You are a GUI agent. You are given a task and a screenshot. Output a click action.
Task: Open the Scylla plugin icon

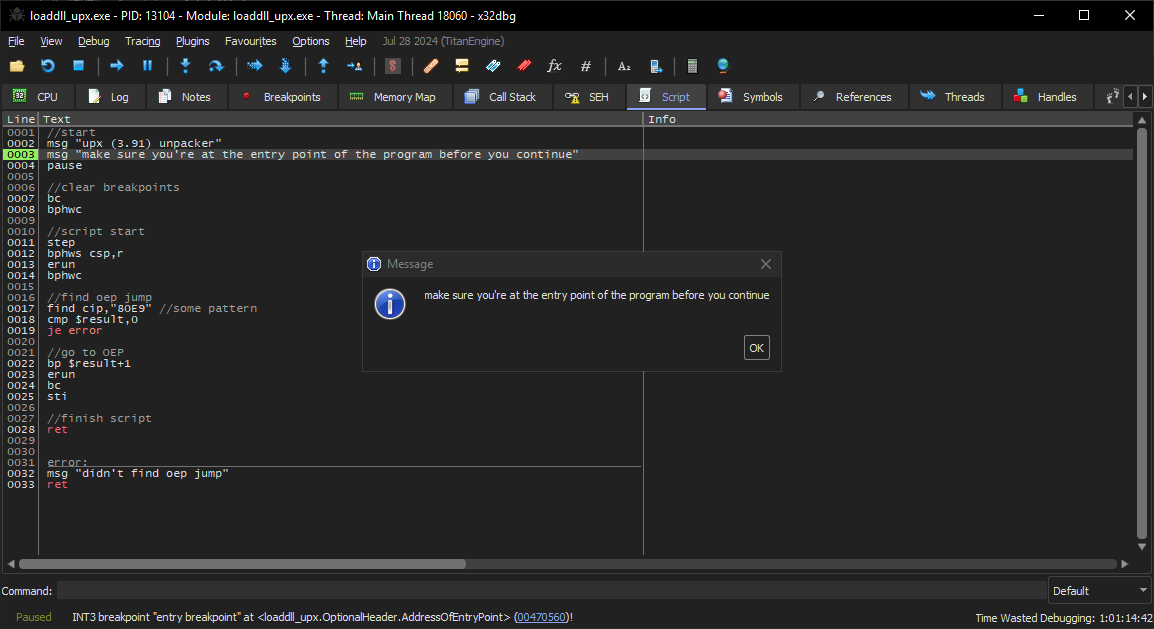coord(393,66)
